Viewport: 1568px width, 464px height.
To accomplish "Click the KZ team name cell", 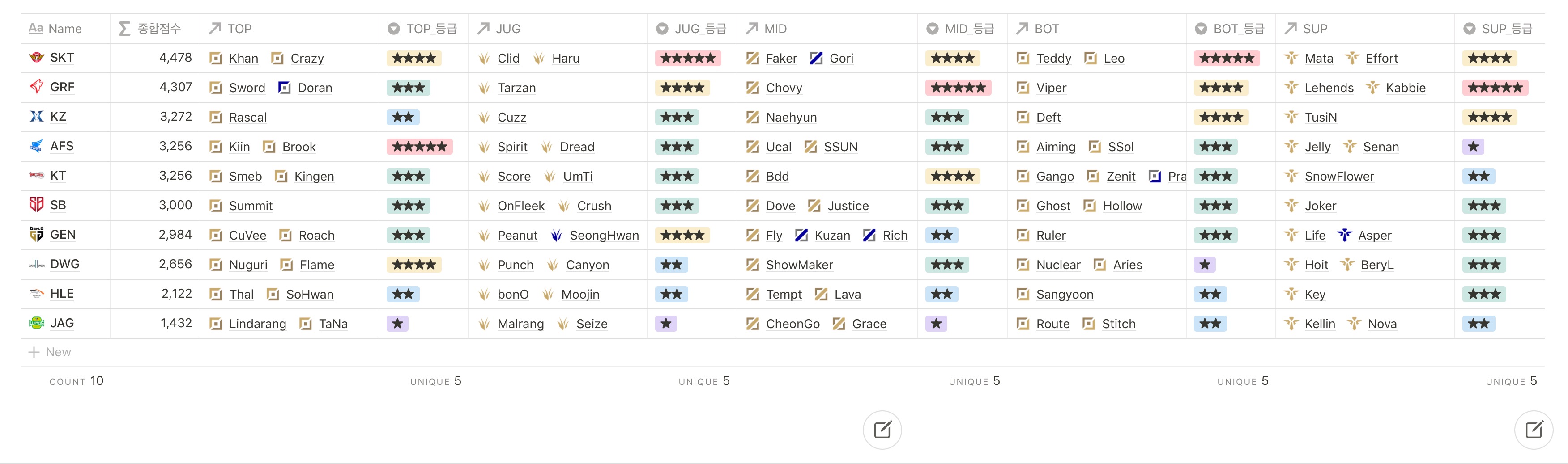I will 58,117.
